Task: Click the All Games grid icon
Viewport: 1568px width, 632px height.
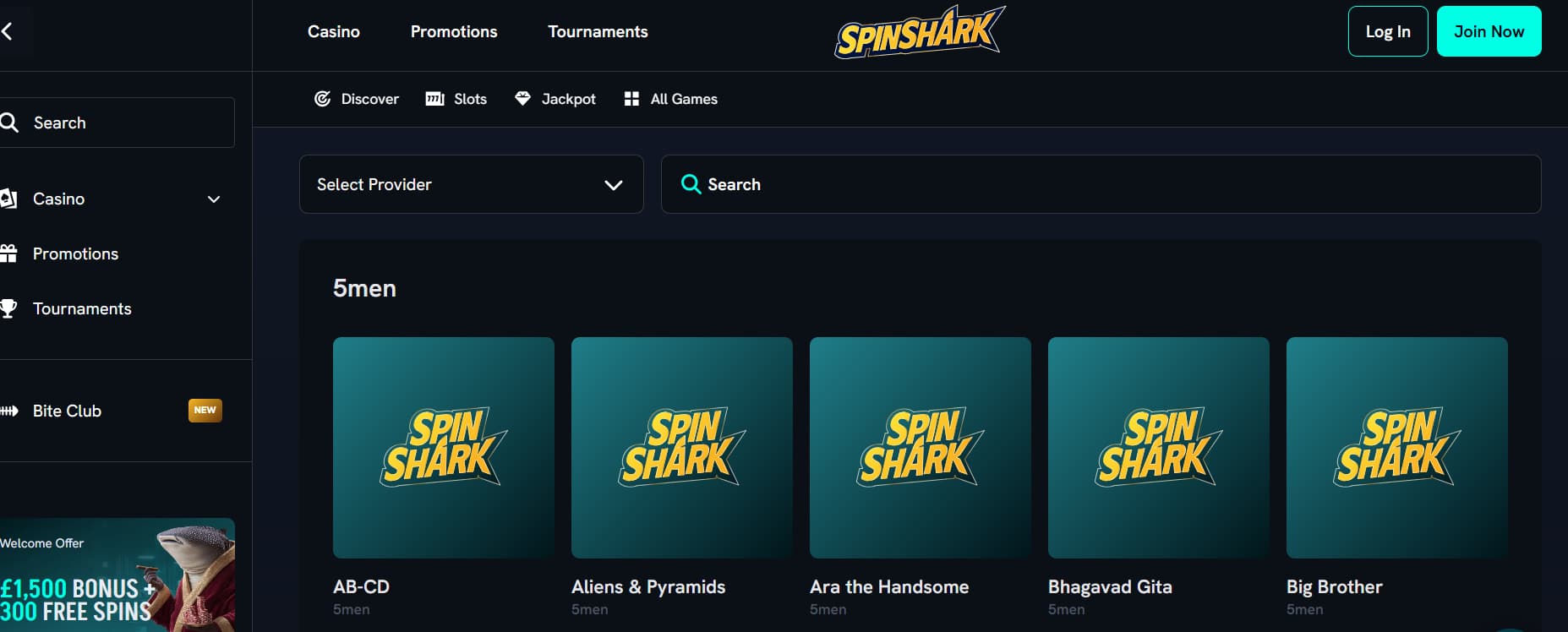Action: [631, 99]
